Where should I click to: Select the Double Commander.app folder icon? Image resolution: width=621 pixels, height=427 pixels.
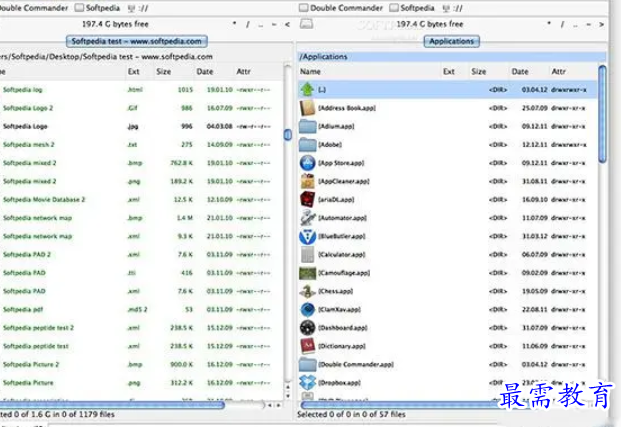point(307,364)
